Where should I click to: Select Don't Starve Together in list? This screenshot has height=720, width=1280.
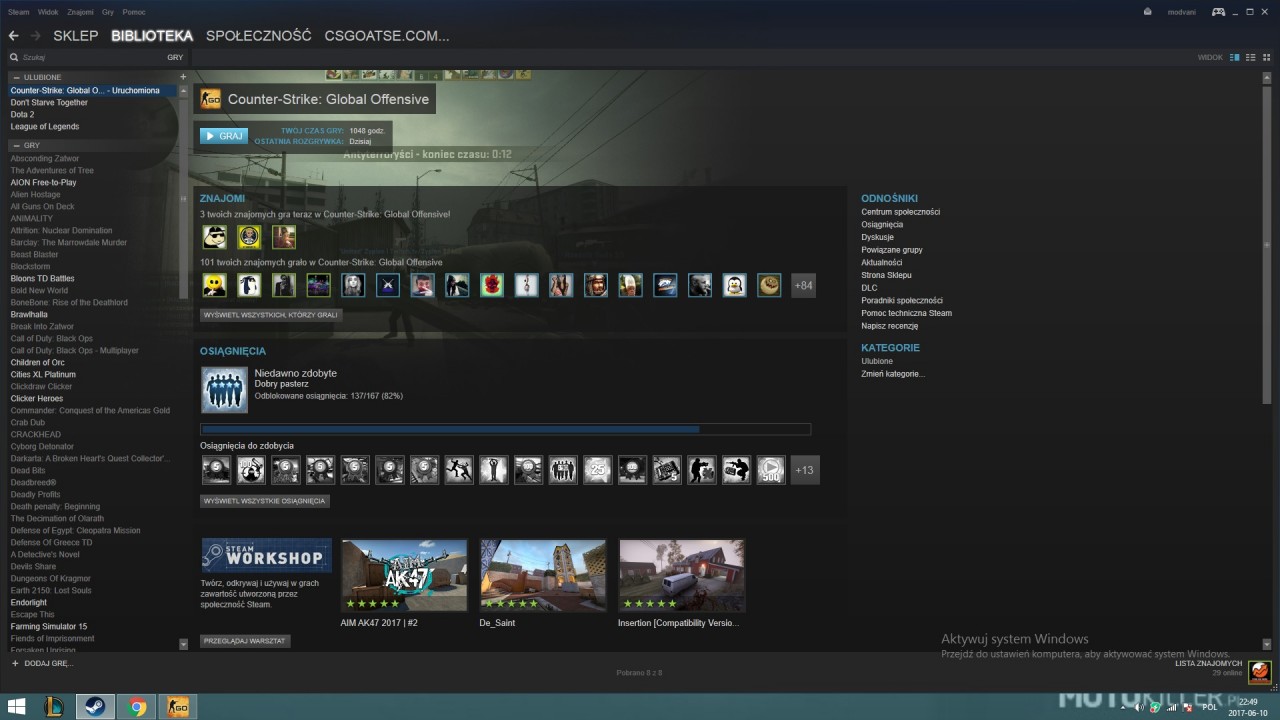point(49,102)
